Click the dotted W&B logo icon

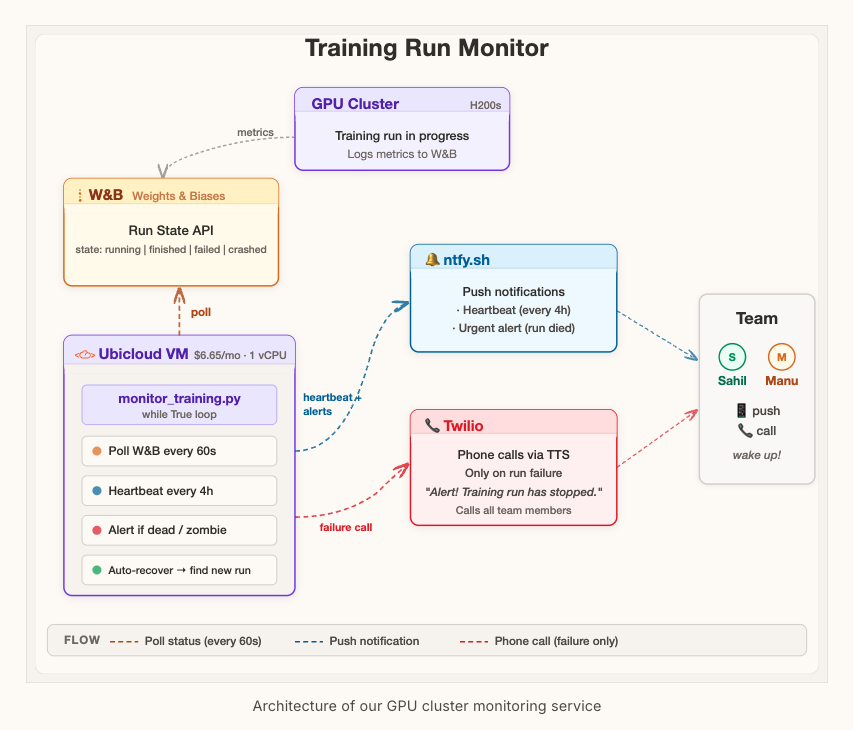(80, 195)
